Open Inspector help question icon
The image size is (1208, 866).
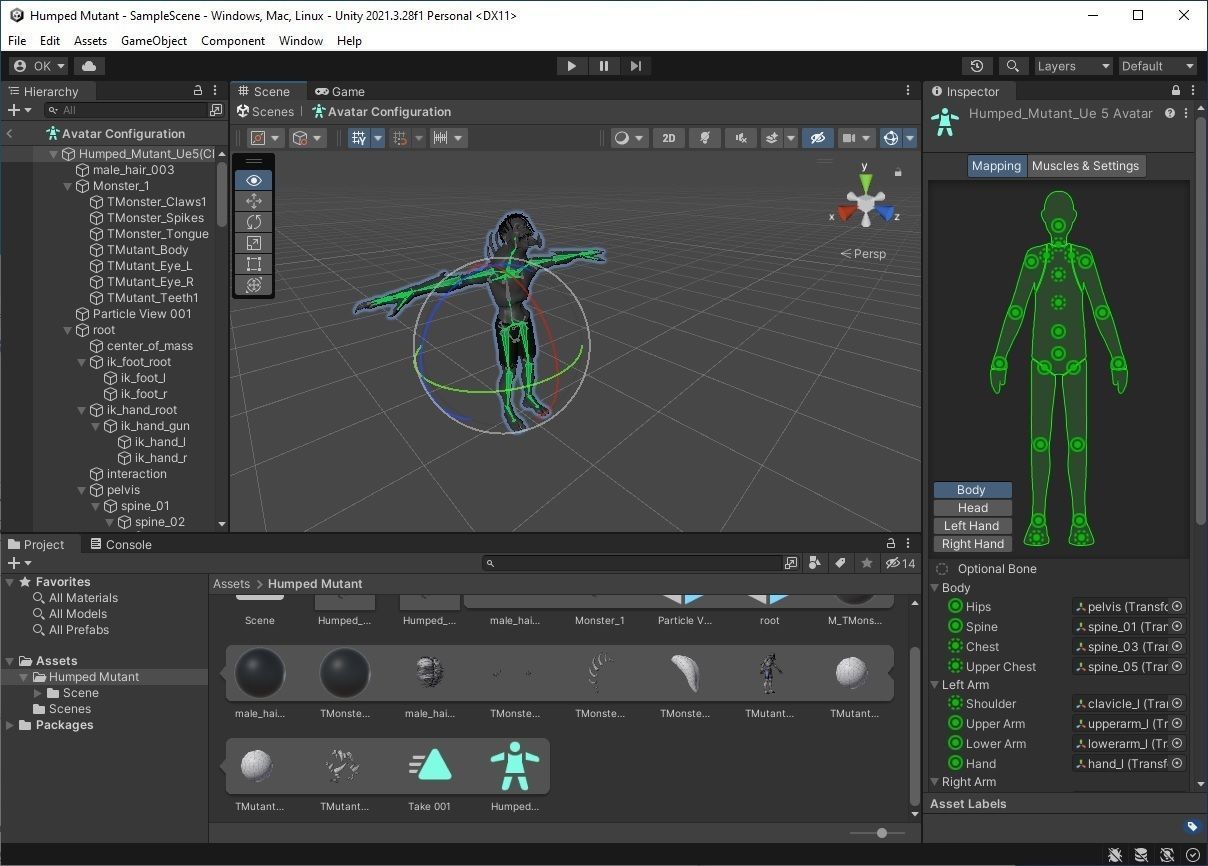[x=1169, y=113]
